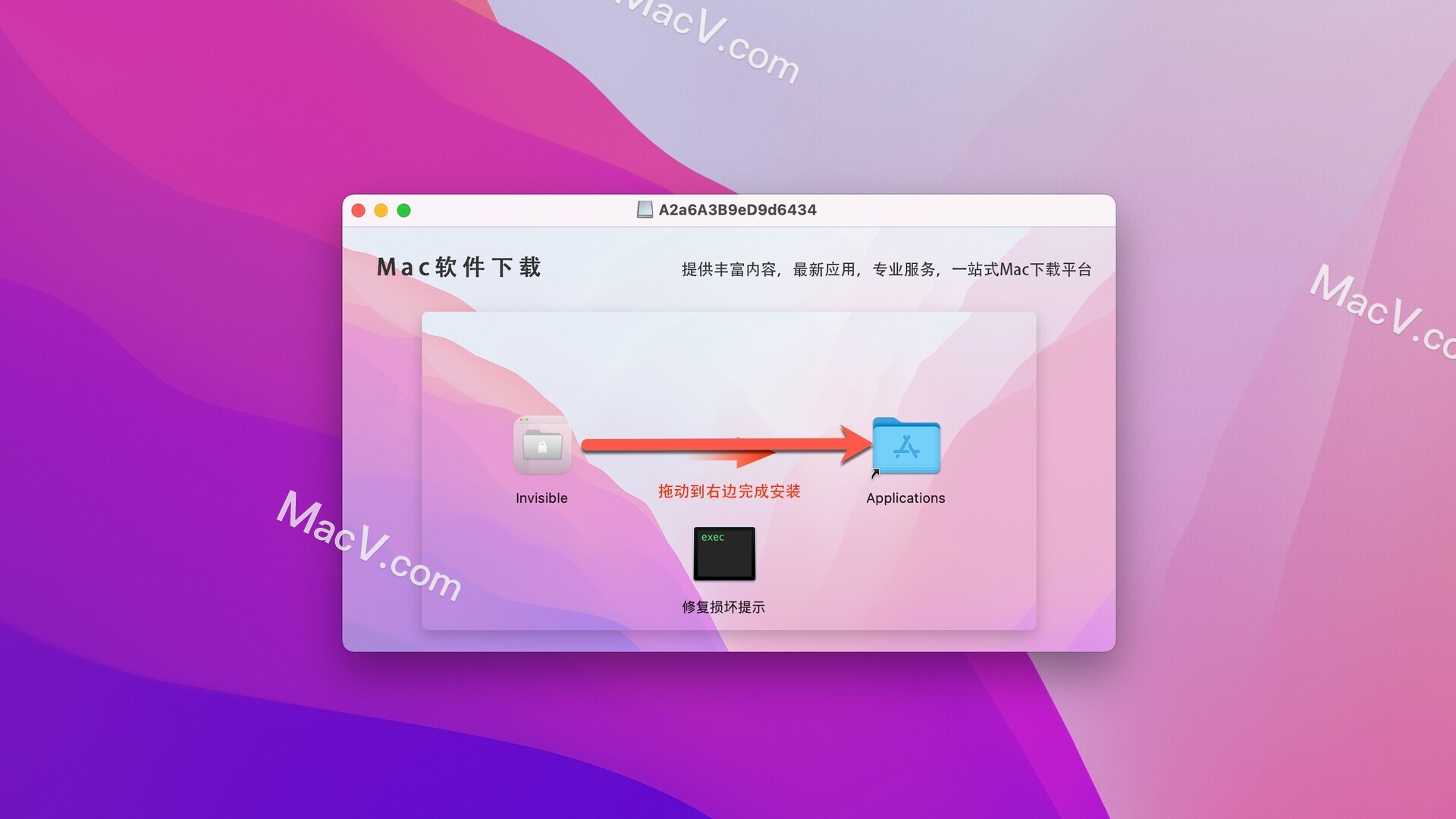The height and width of the screenshot is (819, 1456).
Task: Click the A2a6A3B9eD9d6434 title bar
Action: pos(729,209)
